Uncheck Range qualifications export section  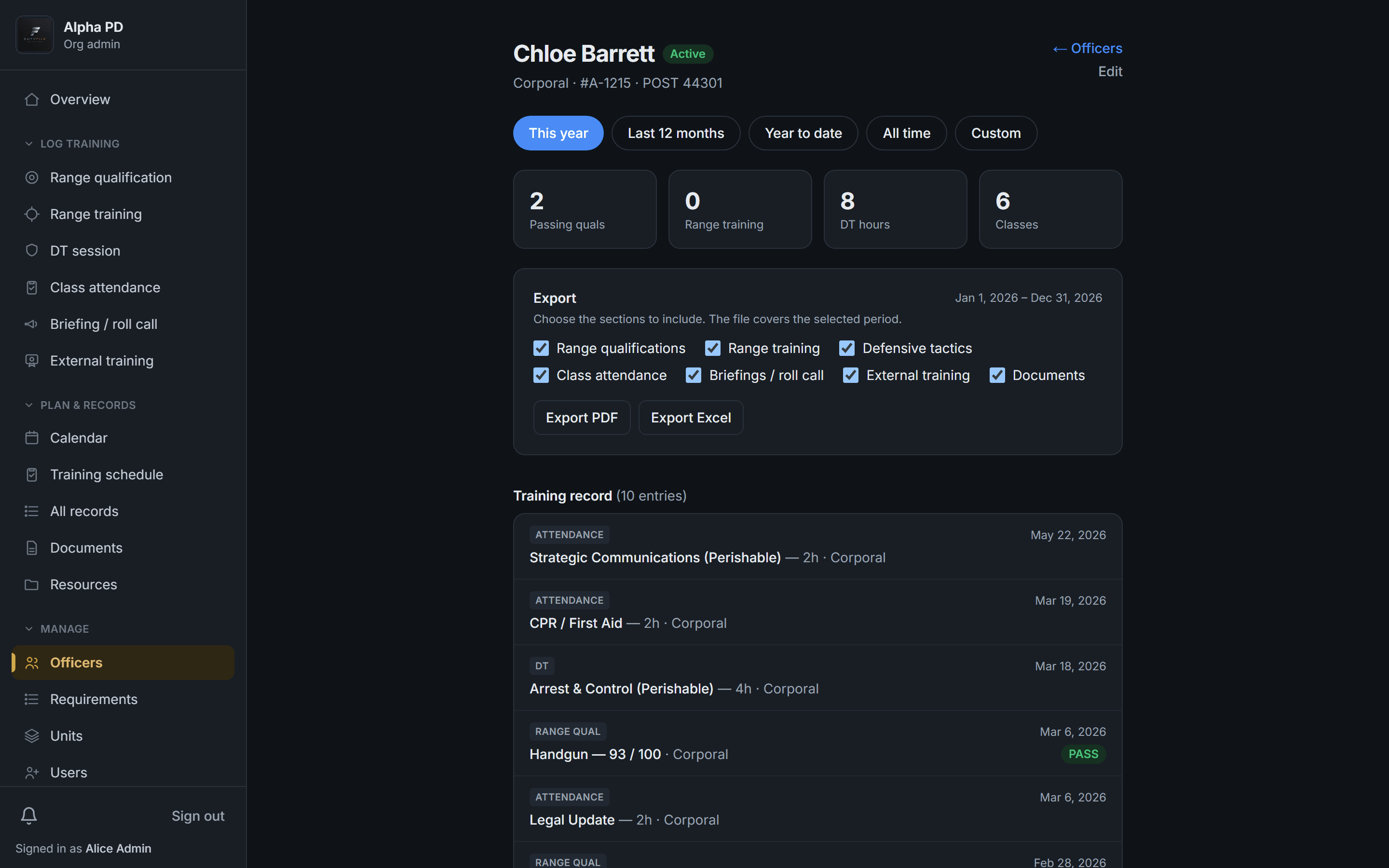541,349
